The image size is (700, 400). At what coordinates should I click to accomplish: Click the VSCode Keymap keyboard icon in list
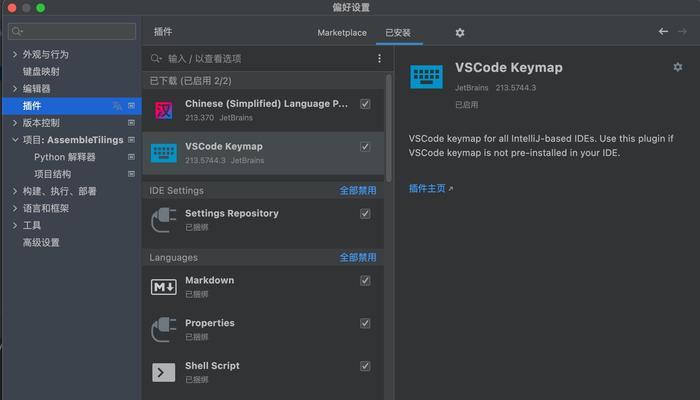[x=164, y=153]
